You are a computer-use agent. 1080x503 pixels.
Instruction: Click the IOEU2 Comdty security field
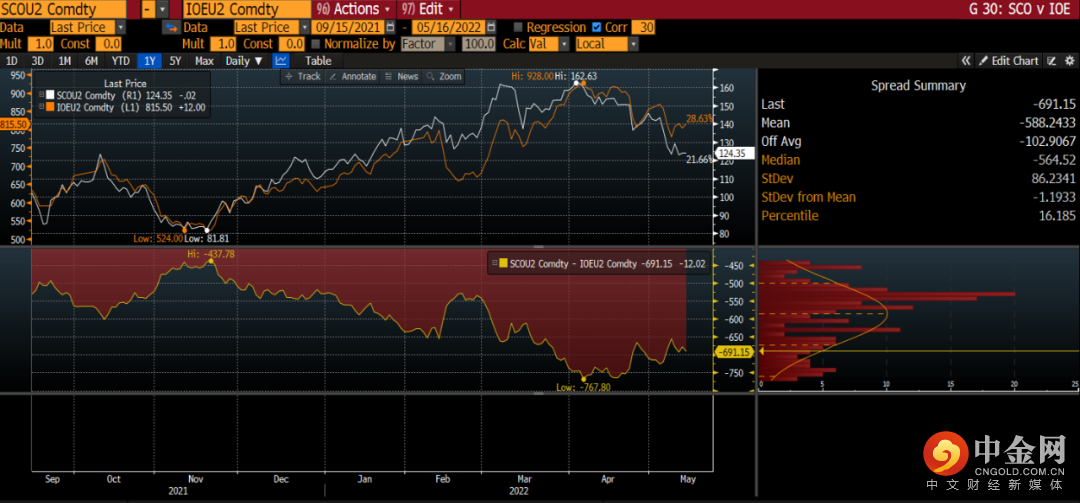[x=248, y=10]
